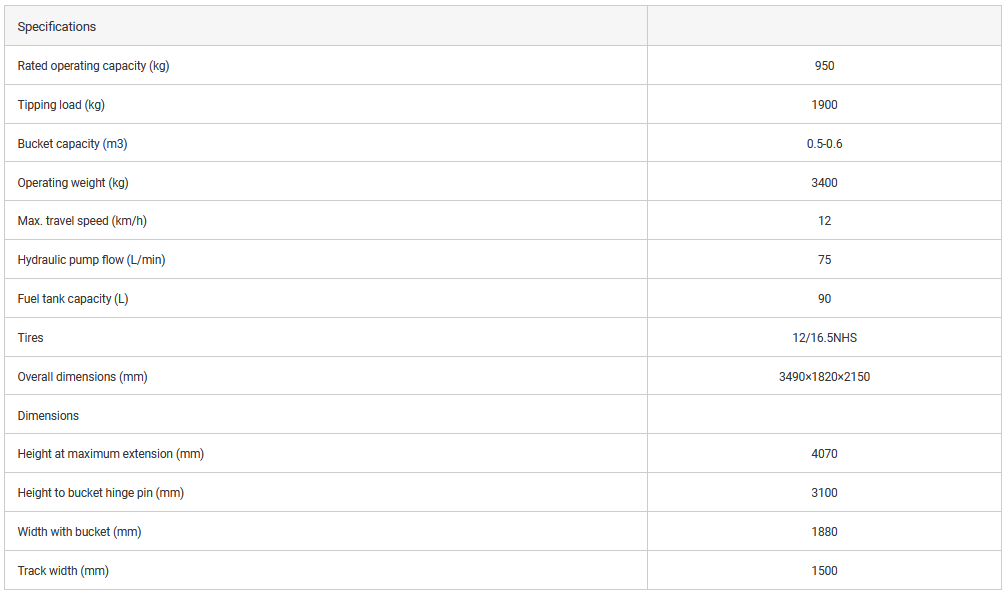Select the Tires row label

click(x=31, y=338)
